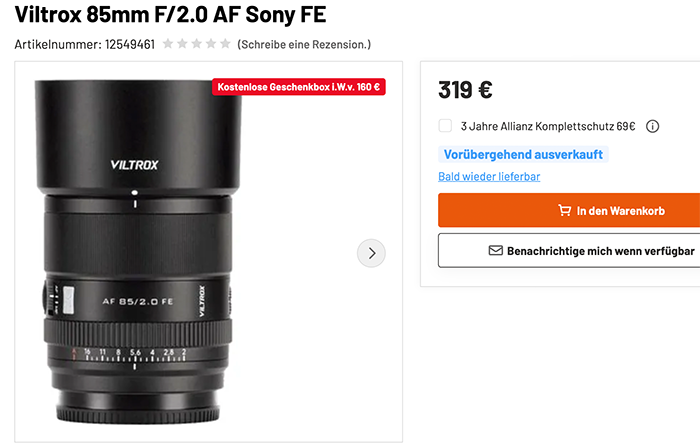Select the third rating star
Image resolution: width=700 pixels, height=444 pixels.
[x=196, y=44]
